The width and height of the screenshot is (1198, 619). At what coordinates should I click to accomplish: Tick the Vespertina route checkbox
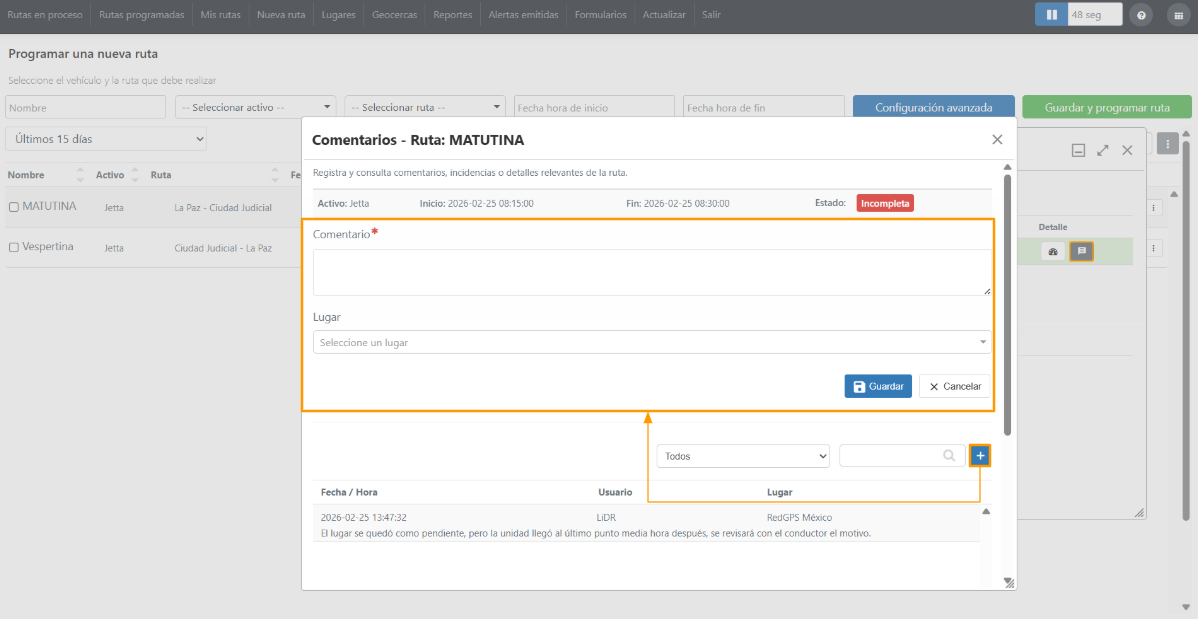click(x=14, y=248)
